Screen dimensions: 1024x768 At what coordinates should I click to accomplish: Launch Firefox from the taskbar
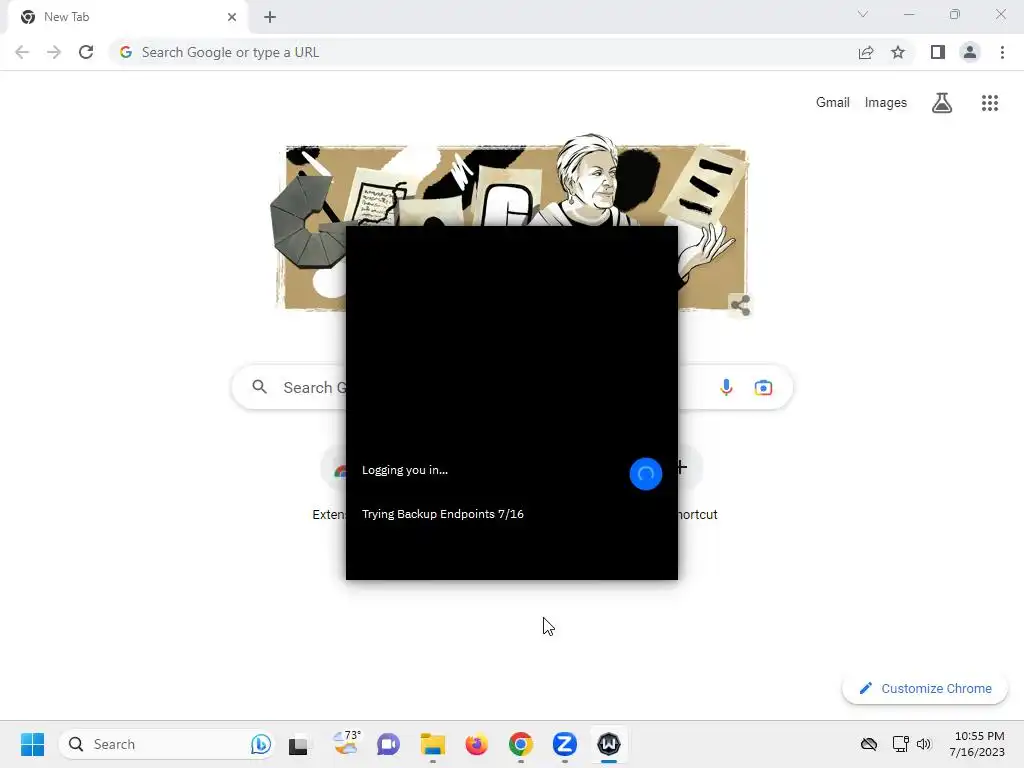point(477,744)
